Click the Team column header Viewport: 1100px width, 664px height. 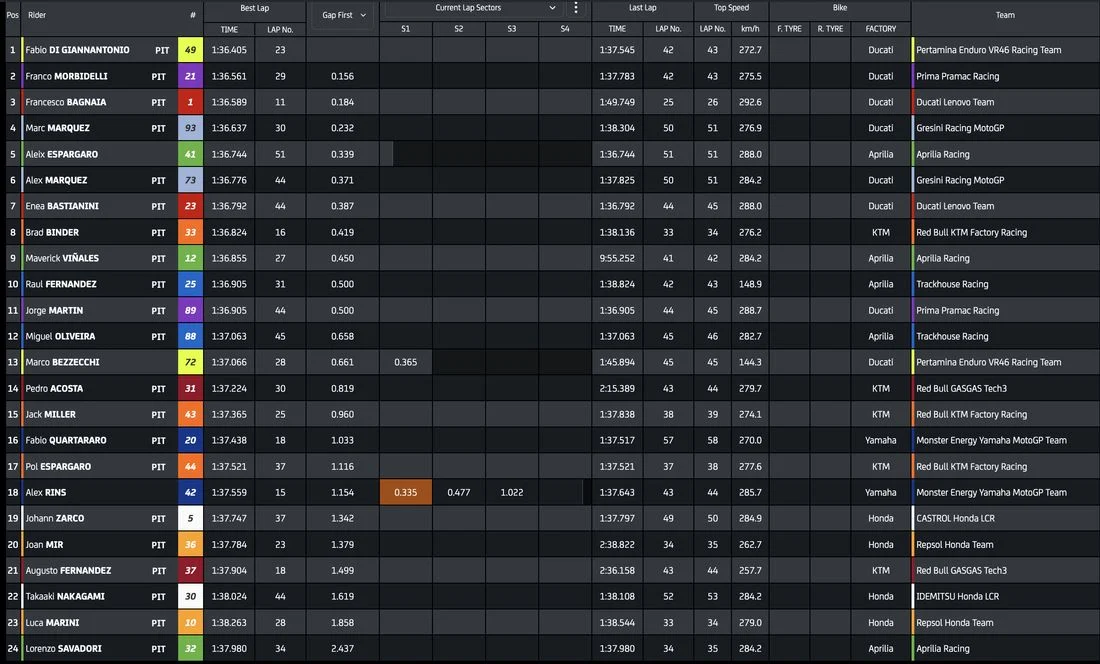coord(1005,15)
